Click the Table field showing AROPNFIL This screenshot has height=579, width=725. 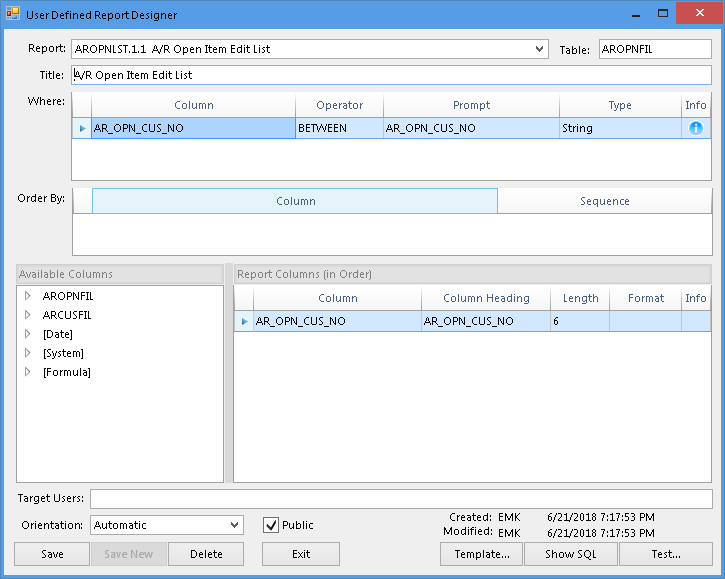(x=655, y=49)
